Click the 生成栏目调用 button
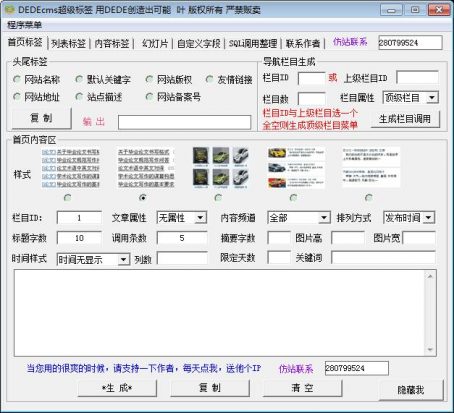The width and height of the screenshot is (454, 413). coord(405,119)
